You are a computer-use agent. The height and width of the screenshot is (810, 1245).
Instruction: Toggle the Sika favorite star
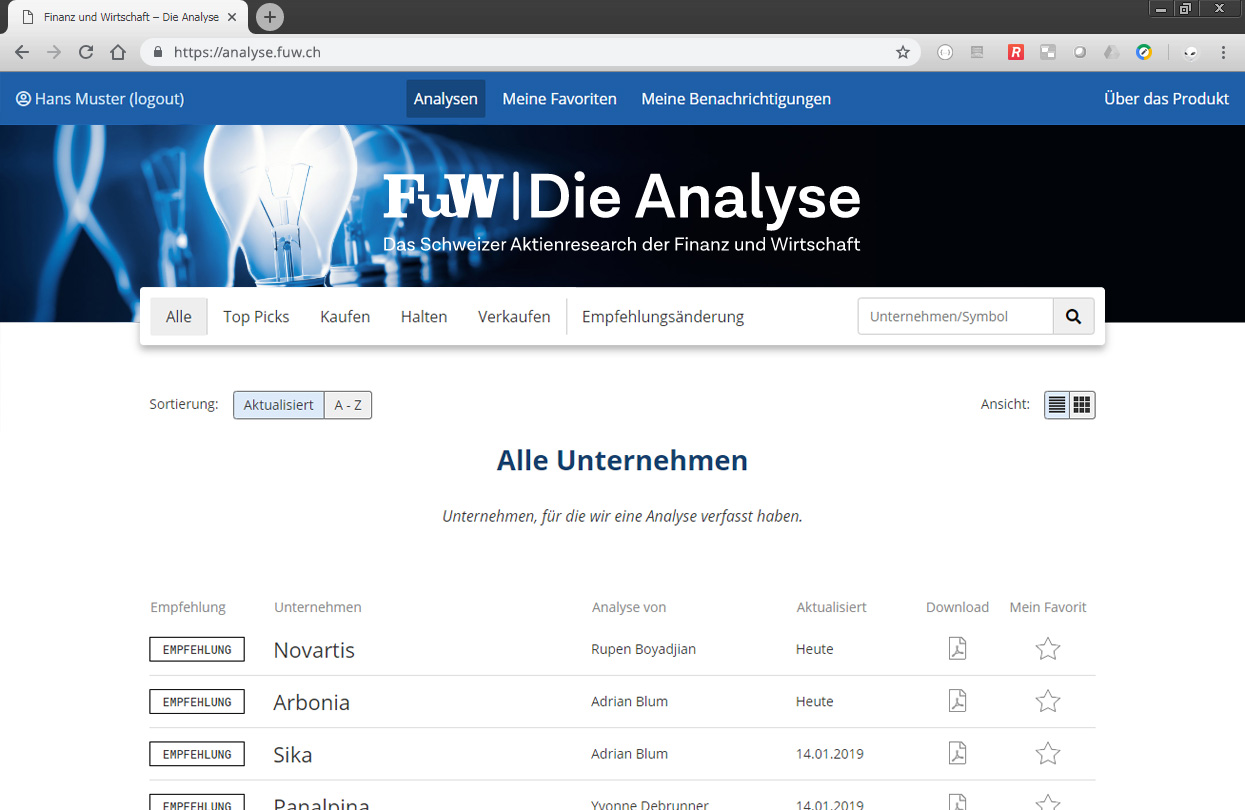point(1047,753)
